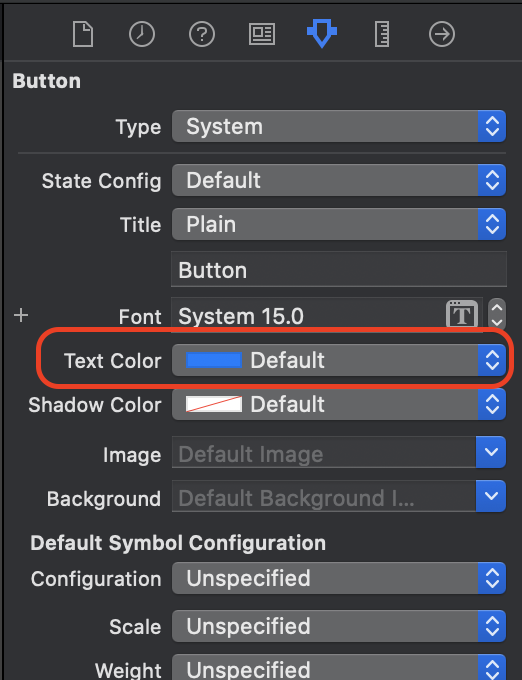This screenshot has height=680, width=522.
Task: Expand the Background image combo arrow
Action: 491,496
